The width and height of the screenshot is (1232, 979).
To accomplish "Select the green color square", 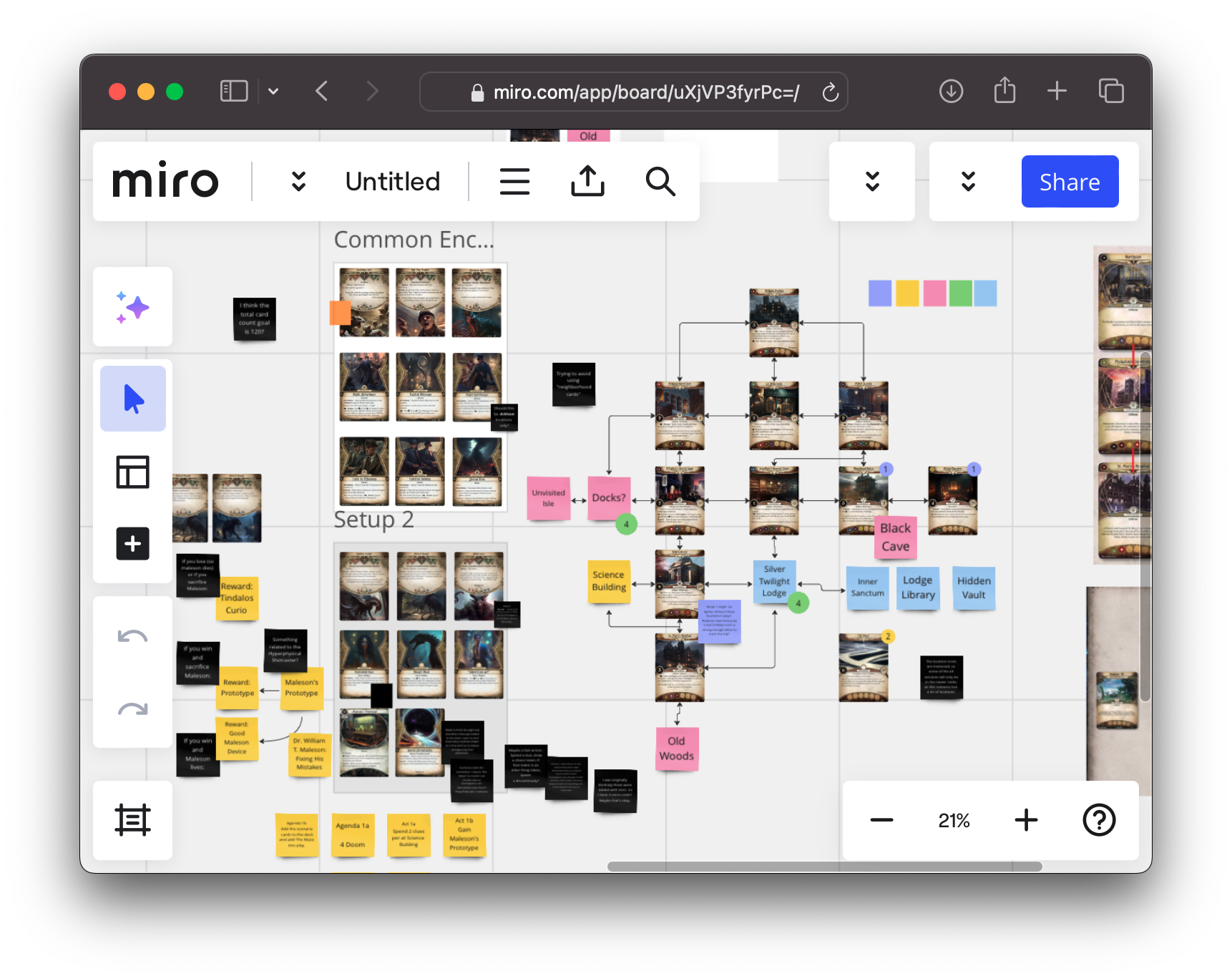I will (961, 293).
